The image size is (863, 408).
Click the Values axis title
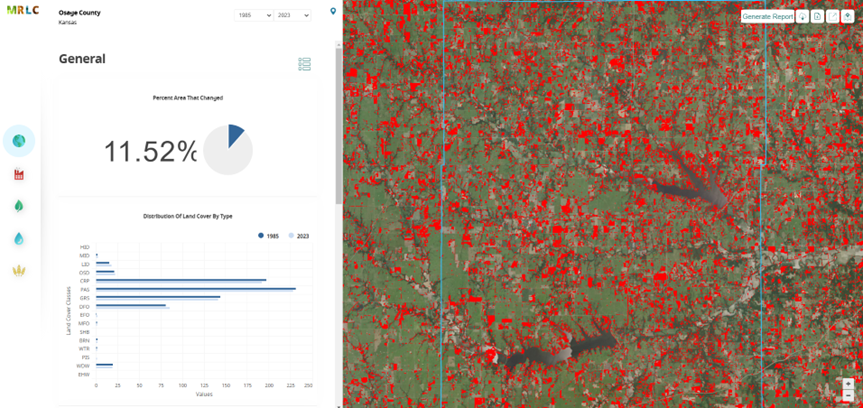pyautogui.click(x=204, y=394)
